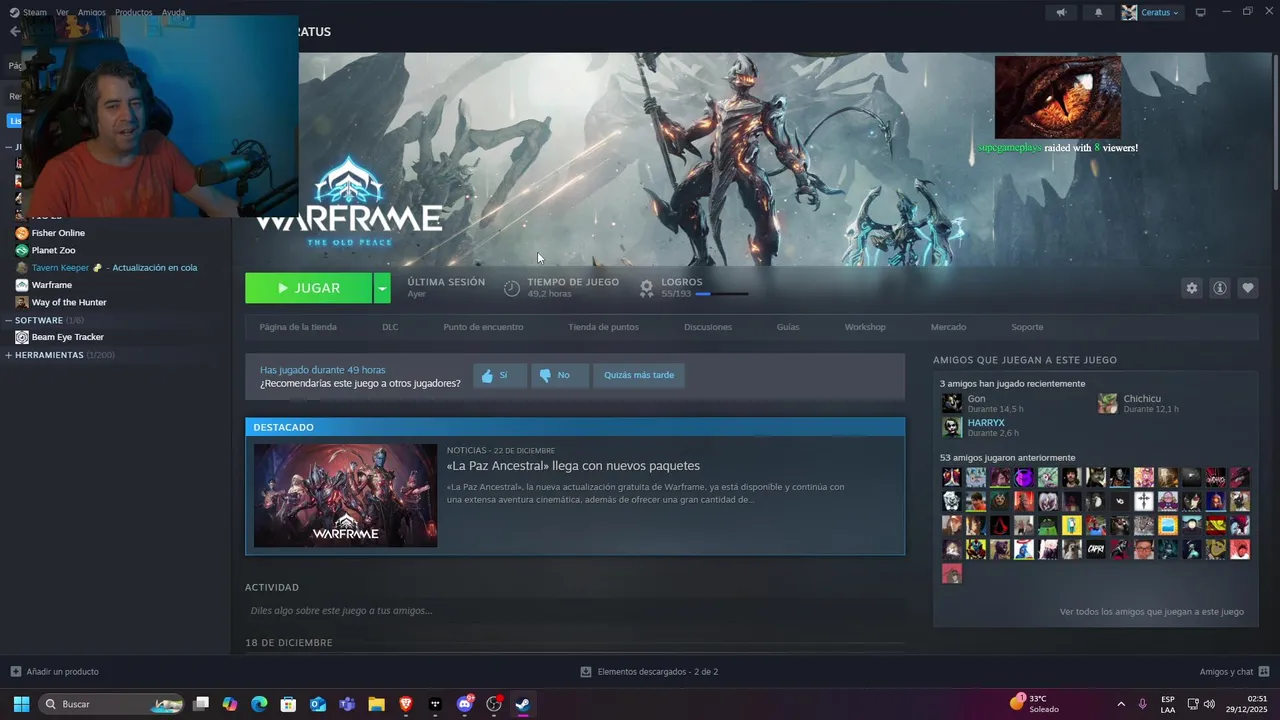The height and width of the screenshot is (720, 1280).
Task: Open the DLC tab
Action: (x=390, y=327)
